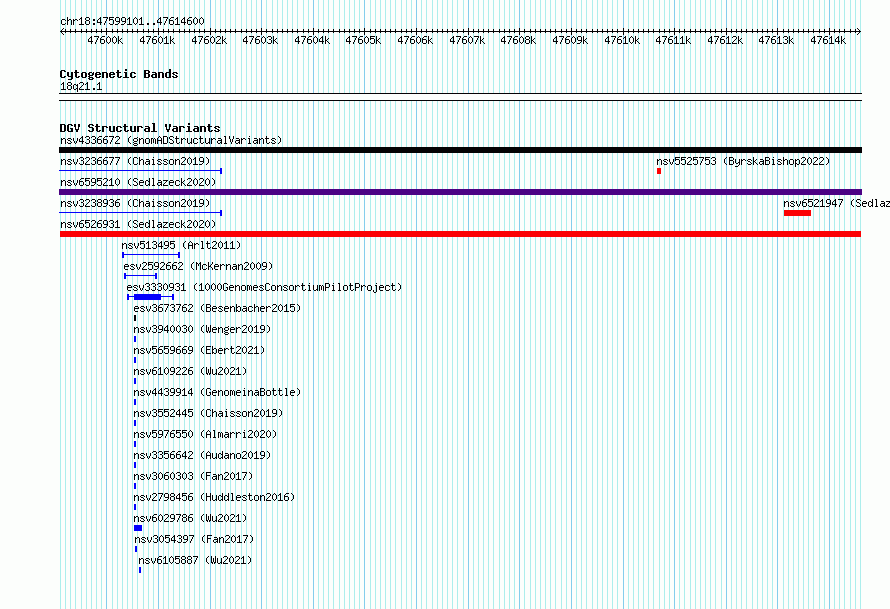This screenshot has width=890, height=609.
Task: Open esv3673762 (Besenbacher2015) variant
Action: point(217,308)
